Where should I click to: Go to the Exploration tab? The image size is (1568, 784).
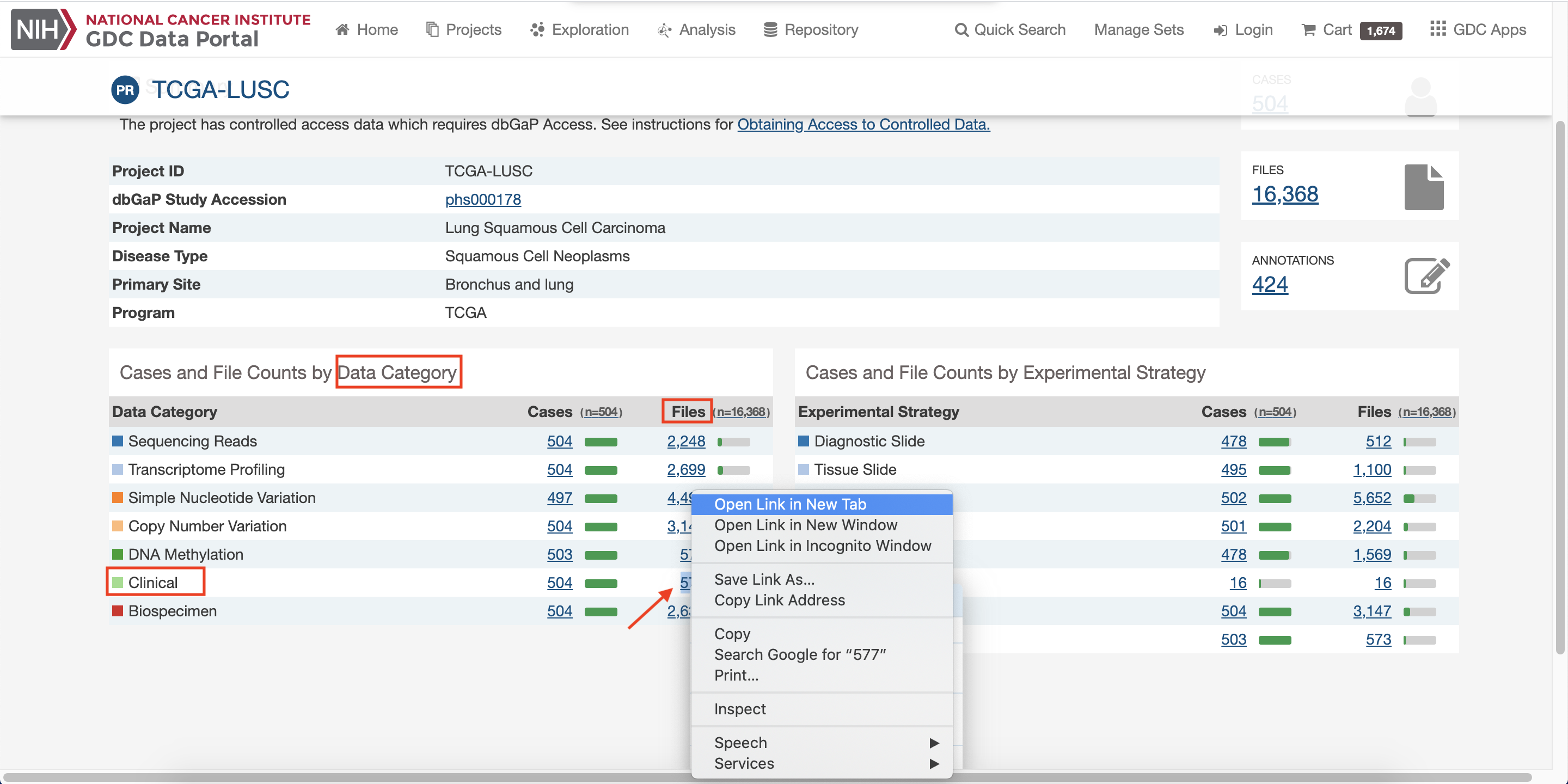tap(579, 30)
